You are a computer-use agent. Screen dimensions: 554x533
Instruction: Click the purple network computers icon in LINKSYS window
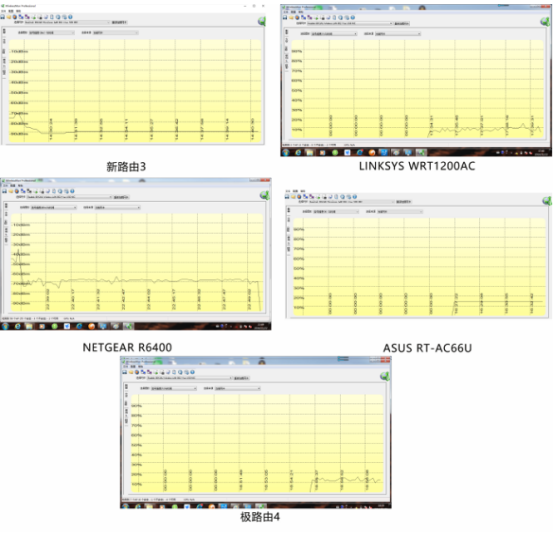[x=310, y=17]
